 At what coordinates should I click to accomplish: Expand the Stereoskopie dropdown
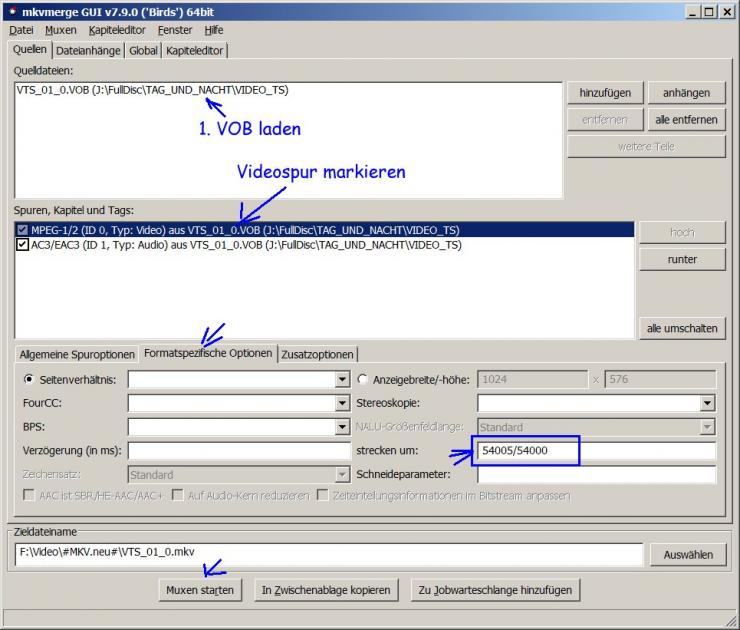click(708, 404)
